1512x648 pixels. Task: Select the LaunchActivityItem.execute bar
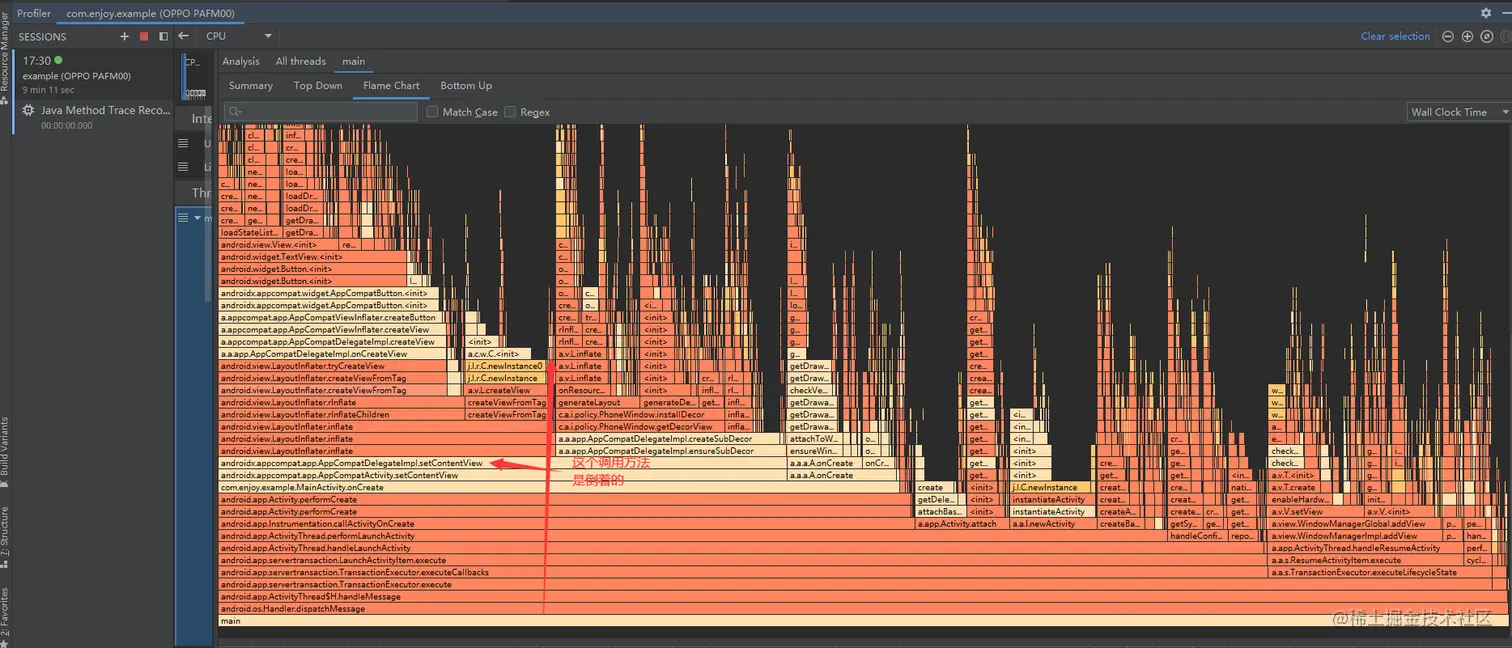click(742, 560)
